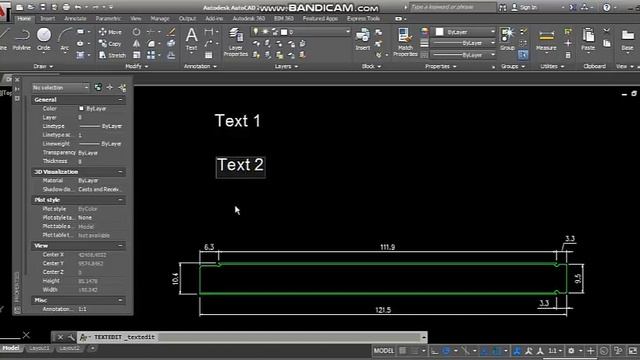
Task: Collapse the General section in Properties palette
Action: (120, 100)
